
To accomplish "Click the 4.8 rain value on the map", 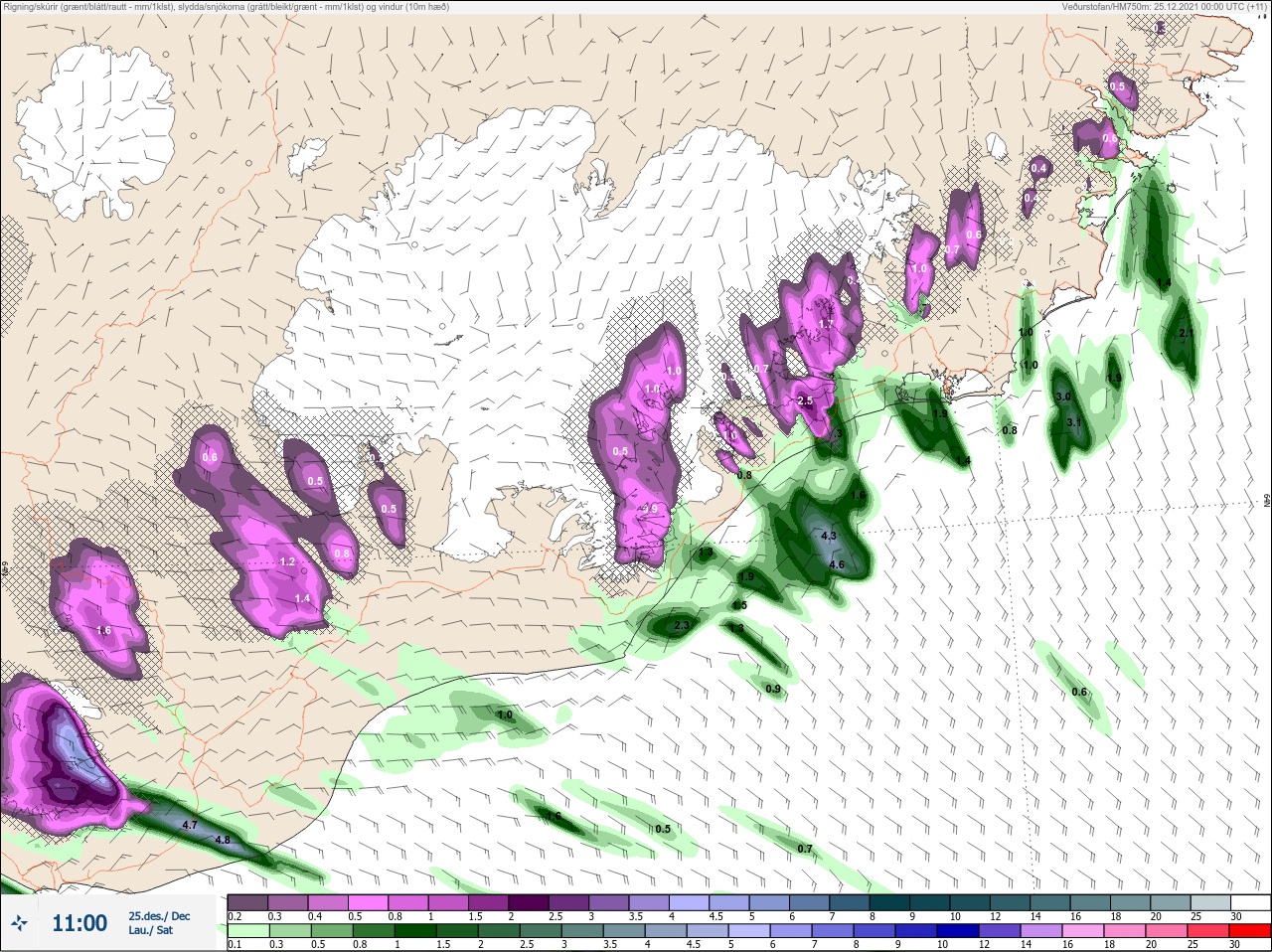I will click(x=223, y=840).
